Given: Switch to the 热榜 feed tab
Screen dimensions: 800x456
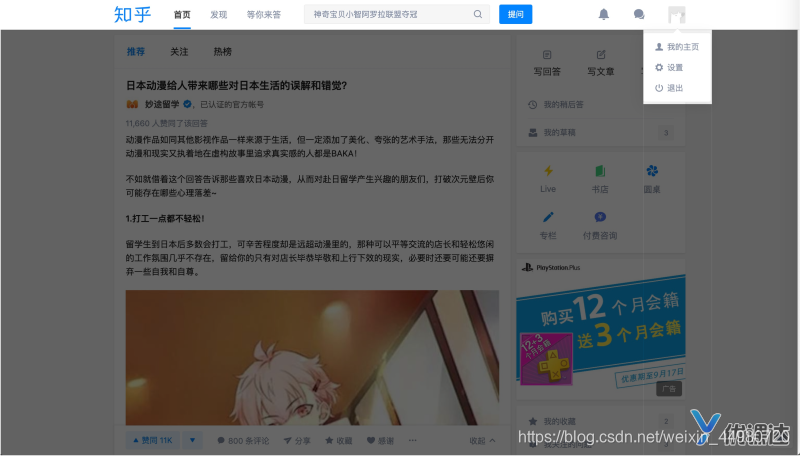Looking at the screenshot, I should pyautogui.click(x=222, y=52).
